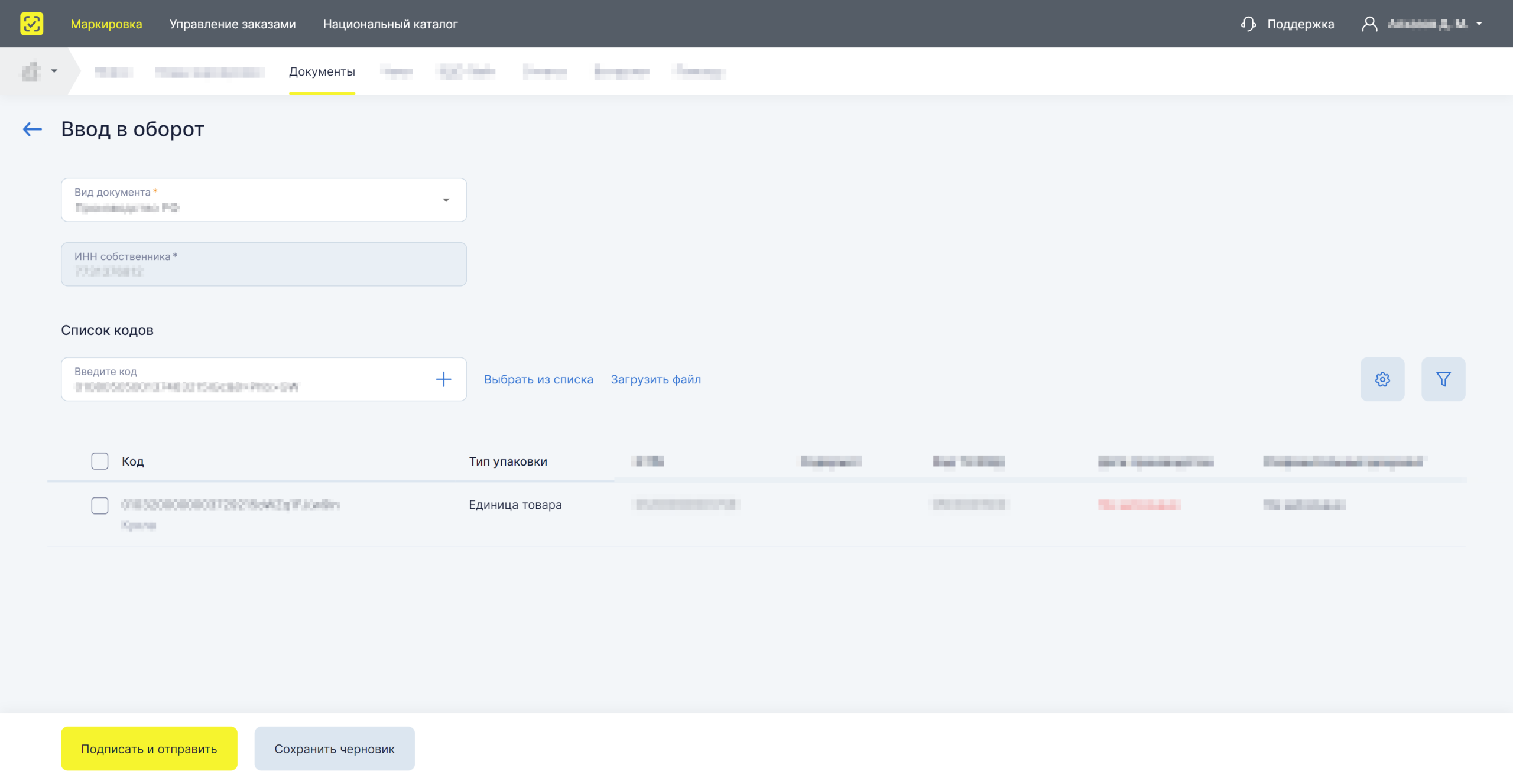Viewport: 1513px width, 784px height.
Task: Click the Единица товара cell
Action: [515, 505]
